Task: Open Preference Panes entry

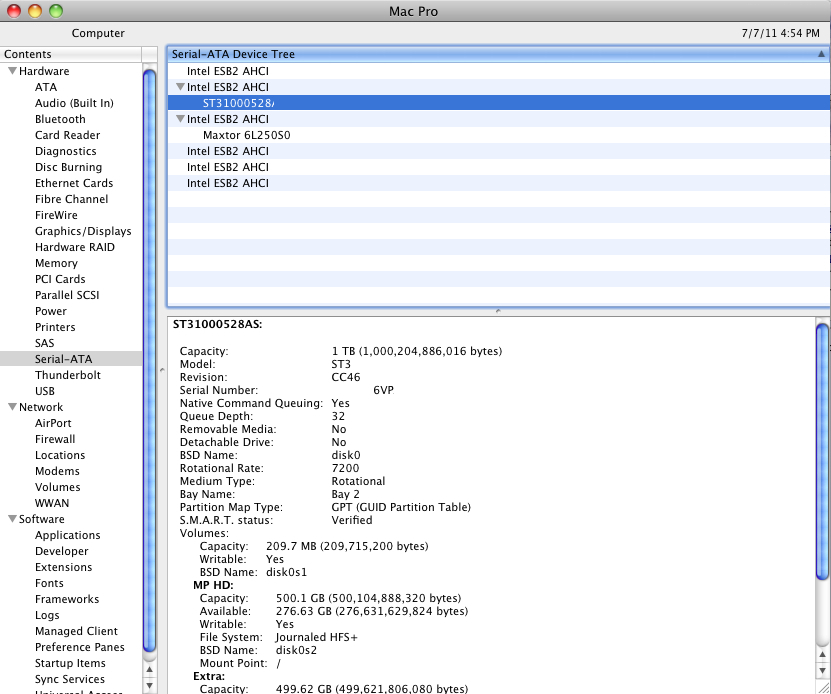Action: (79, 647)
